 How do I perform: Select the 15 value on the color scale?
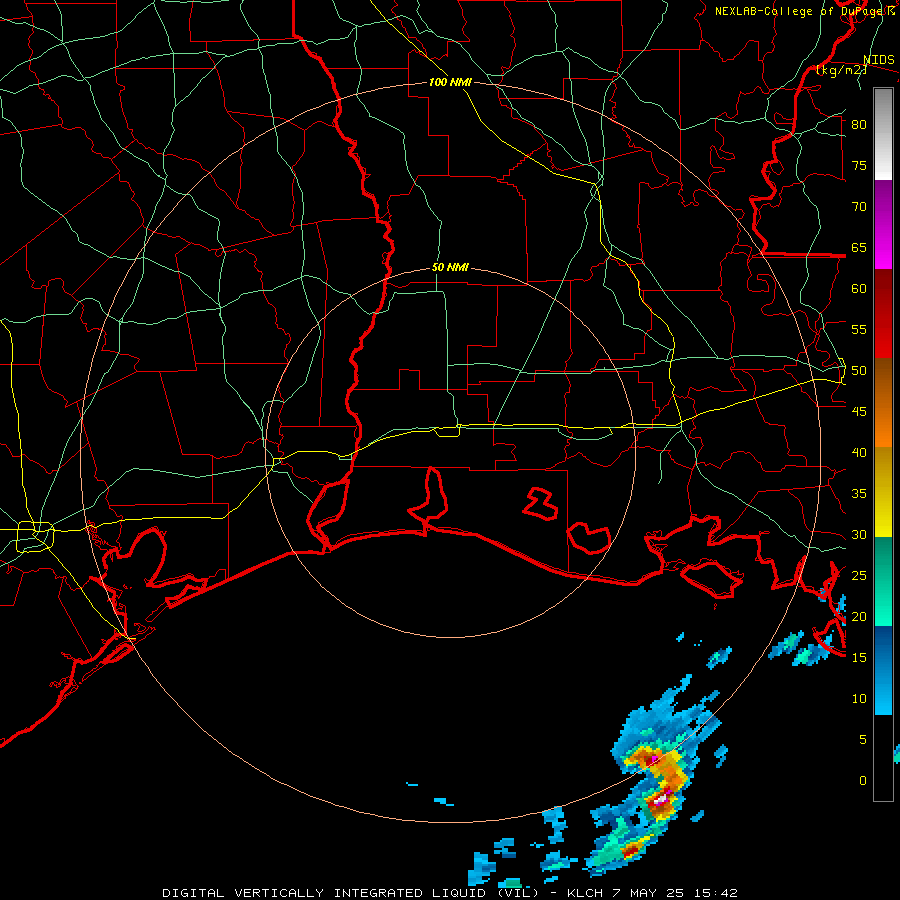click(859, 658)
